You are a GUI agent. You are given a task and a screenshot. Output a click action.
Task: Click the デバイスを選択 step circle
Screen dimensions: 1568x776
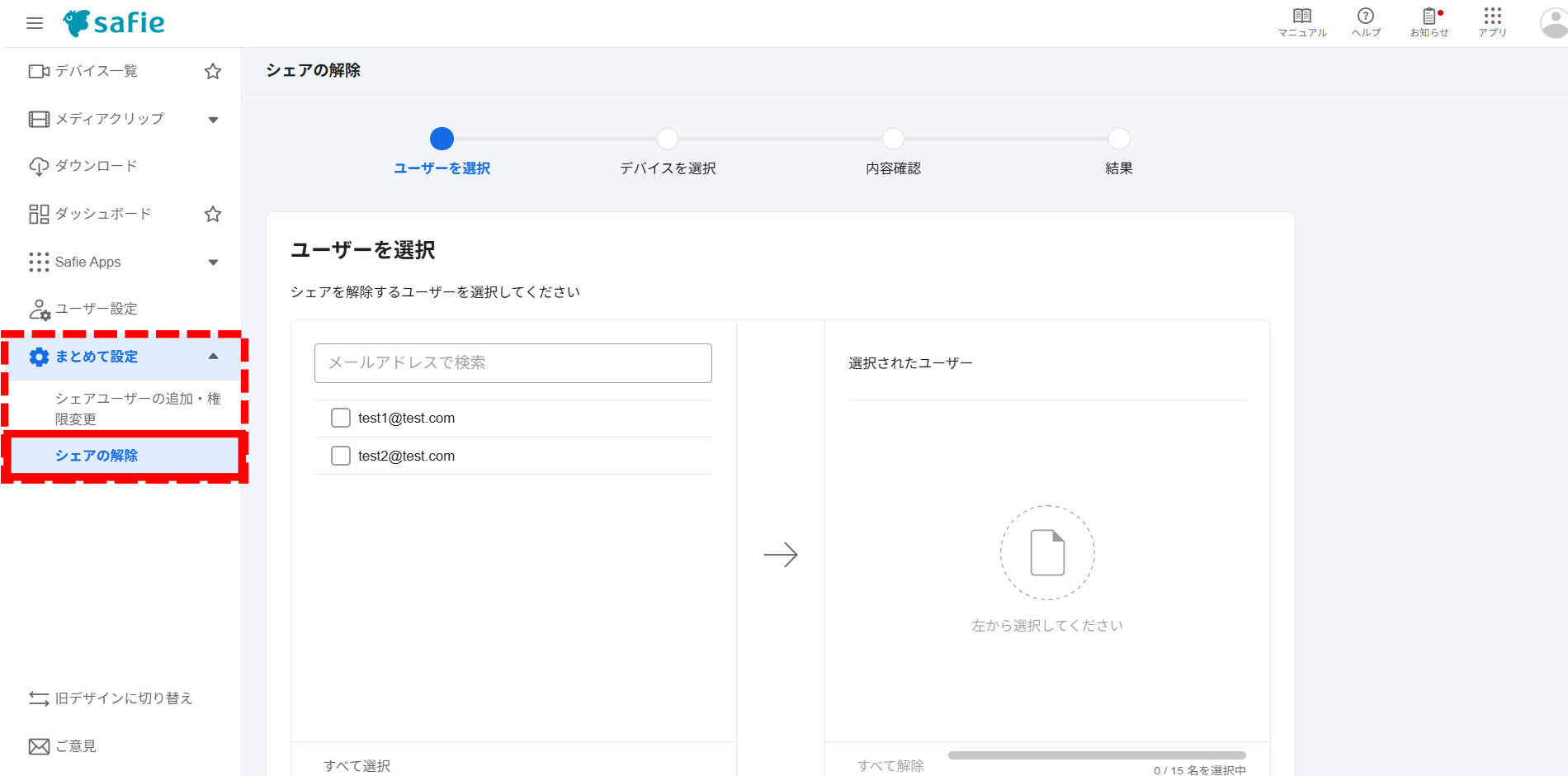(x=668, y=139)
